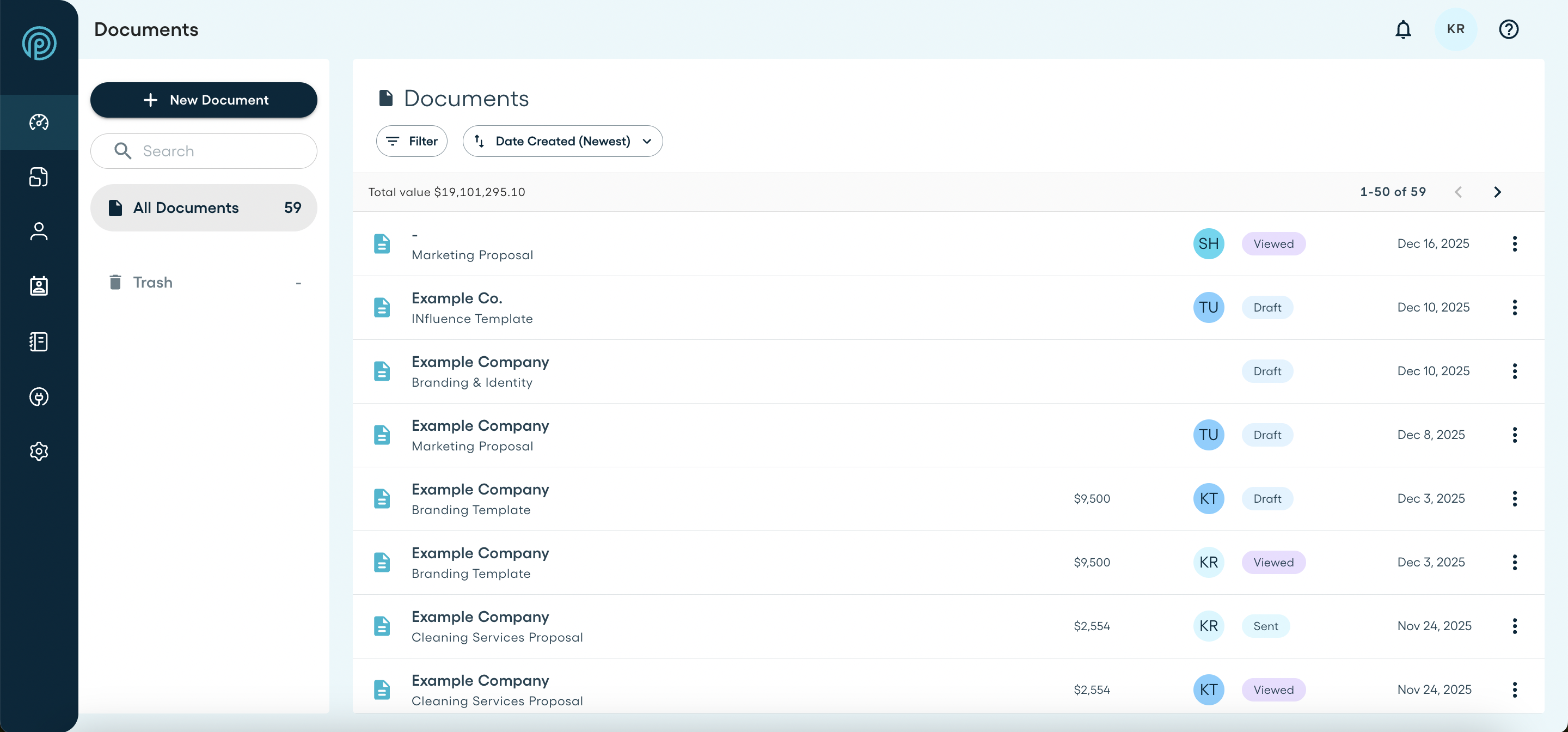Click the notifications bell icon

(1403, 29)
